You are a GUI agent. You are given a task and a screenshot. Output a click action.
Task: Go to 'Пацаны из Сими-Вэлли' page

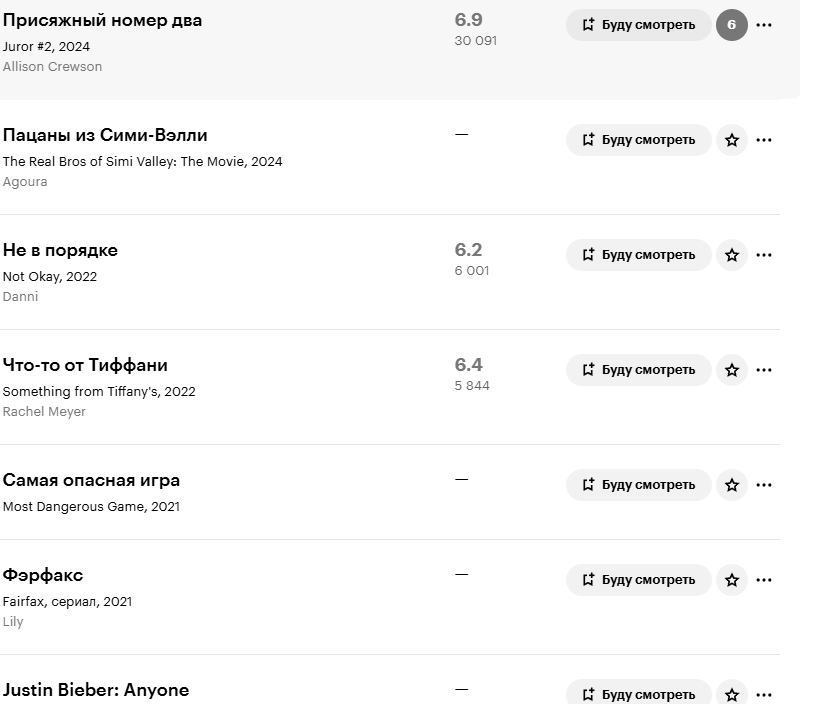click(105, 135)
